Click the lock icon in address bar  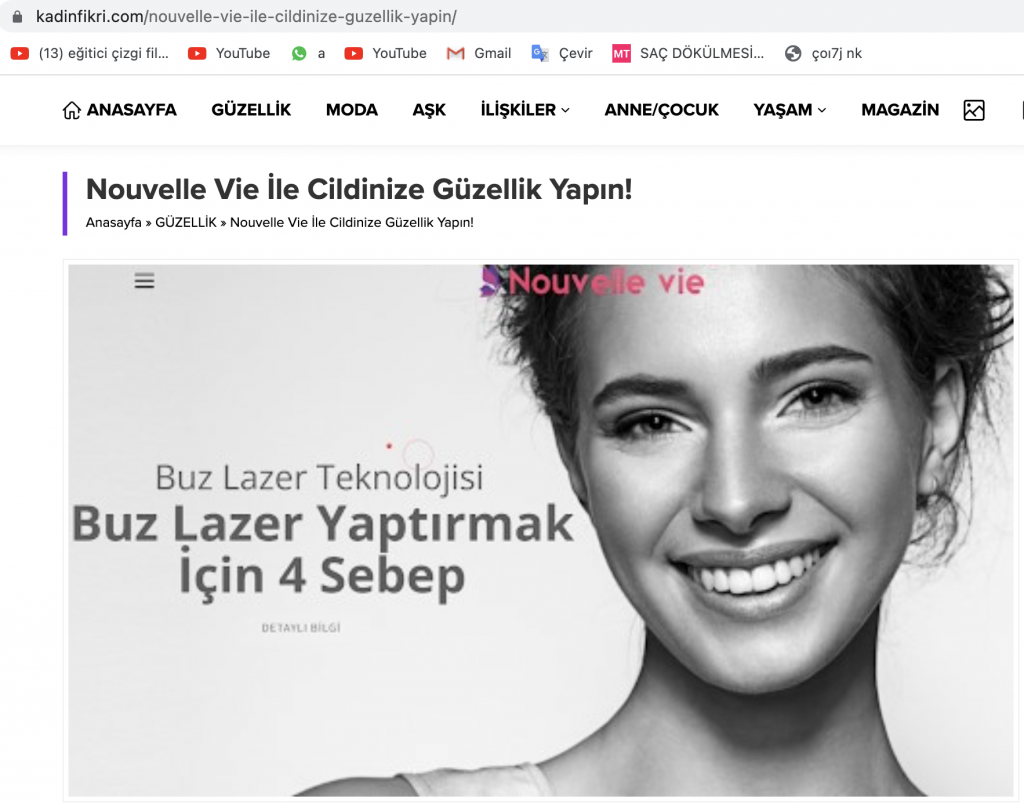click(17, 16)
